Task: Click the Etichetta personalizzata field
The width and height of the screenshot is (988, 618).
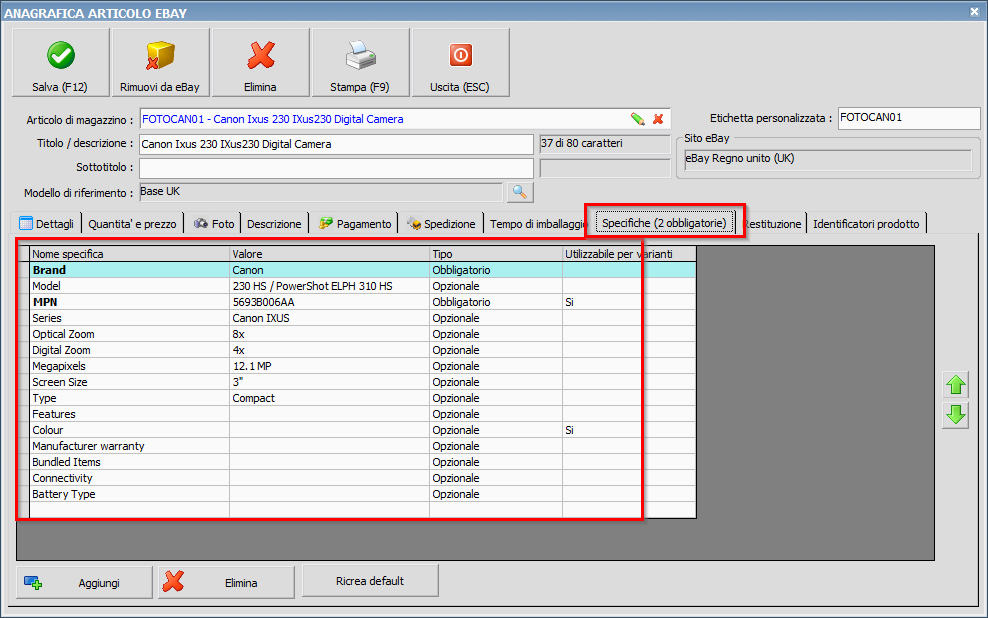Action: coord(909,118)
